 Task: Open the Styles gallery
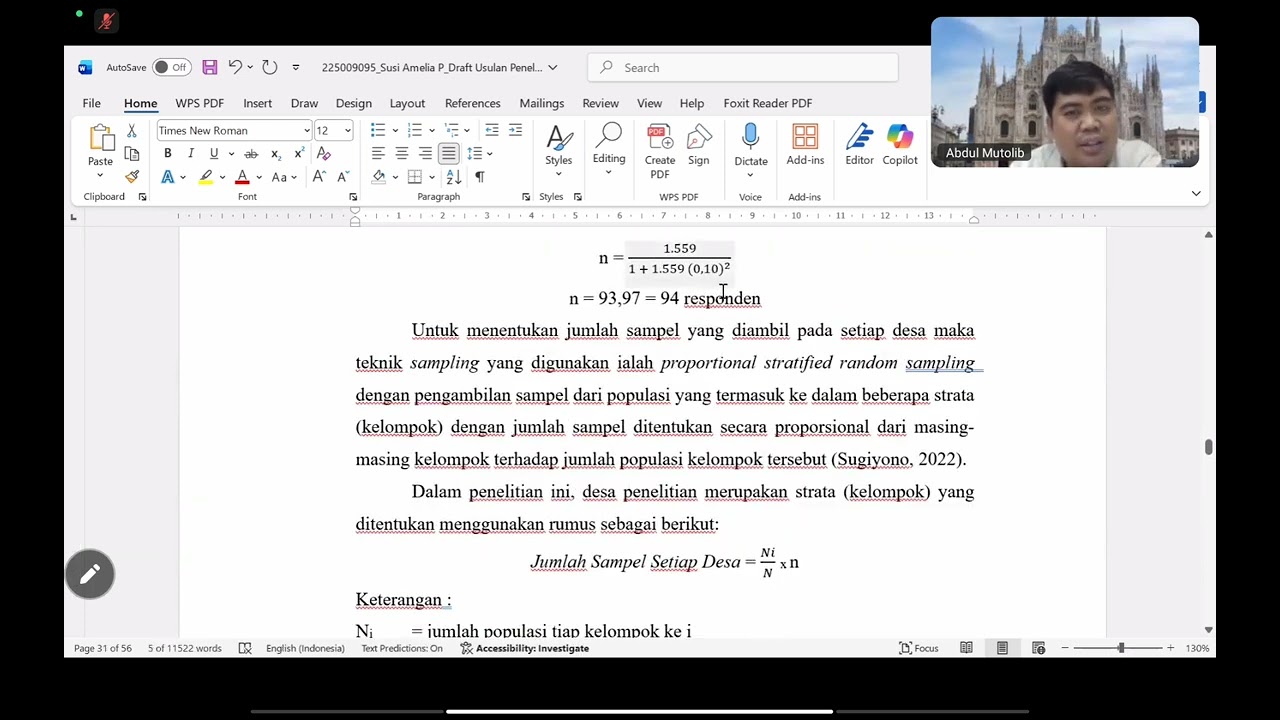[x=558, y=150]
